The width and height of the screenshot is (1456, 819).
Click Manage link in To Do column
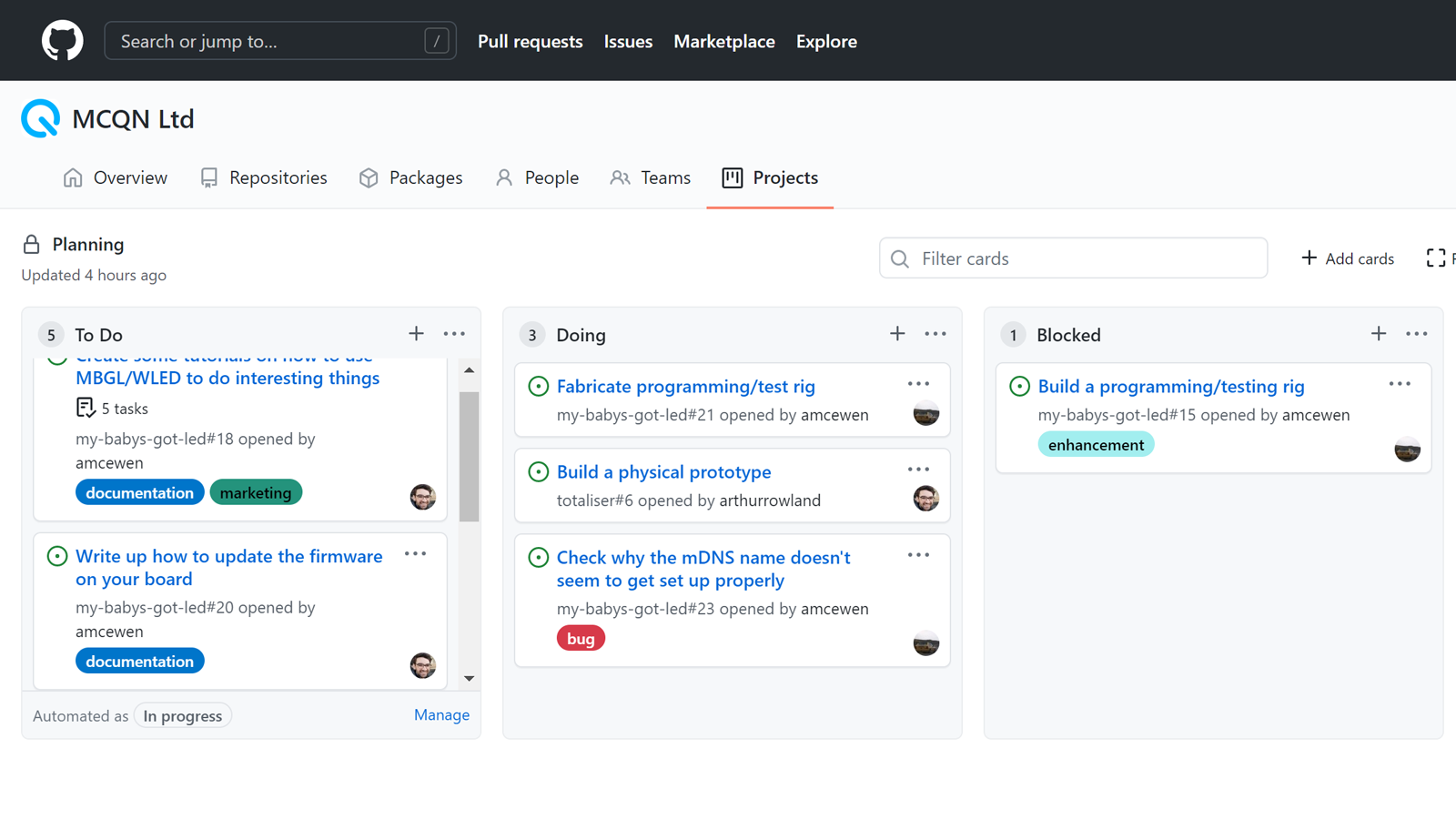coord(441,715)
